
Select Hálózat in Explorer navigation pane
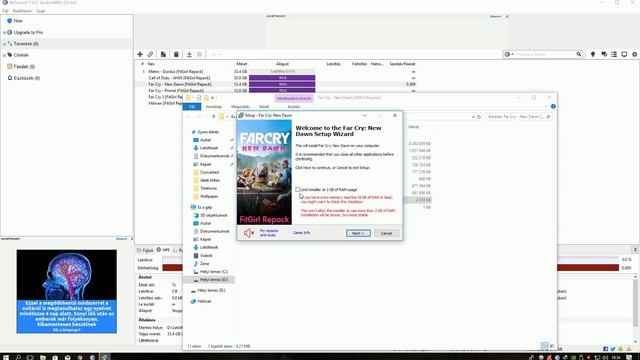point(201,301)
